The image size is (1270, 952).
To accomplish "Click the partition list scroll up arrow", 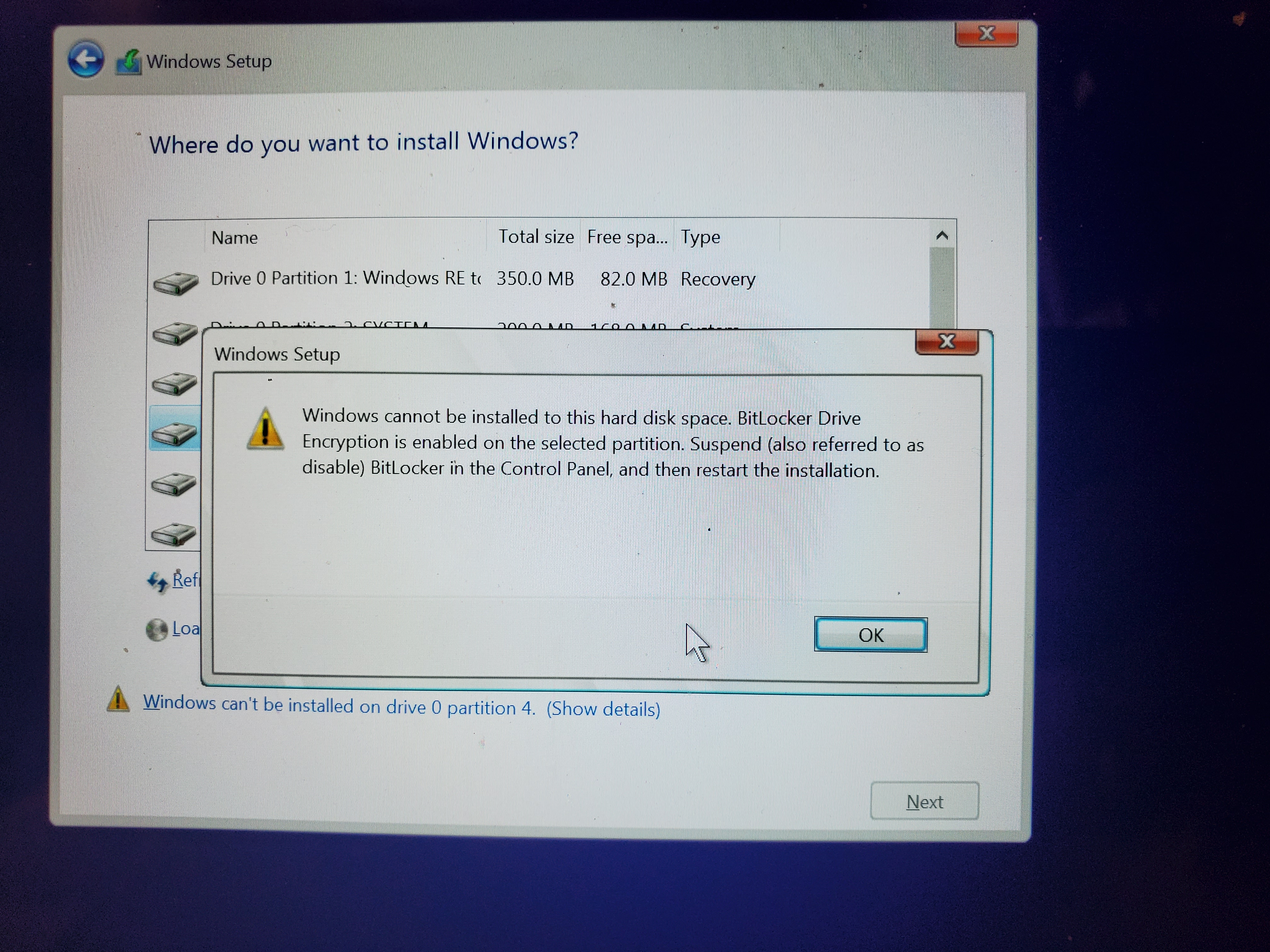I will tap(941, 236).
